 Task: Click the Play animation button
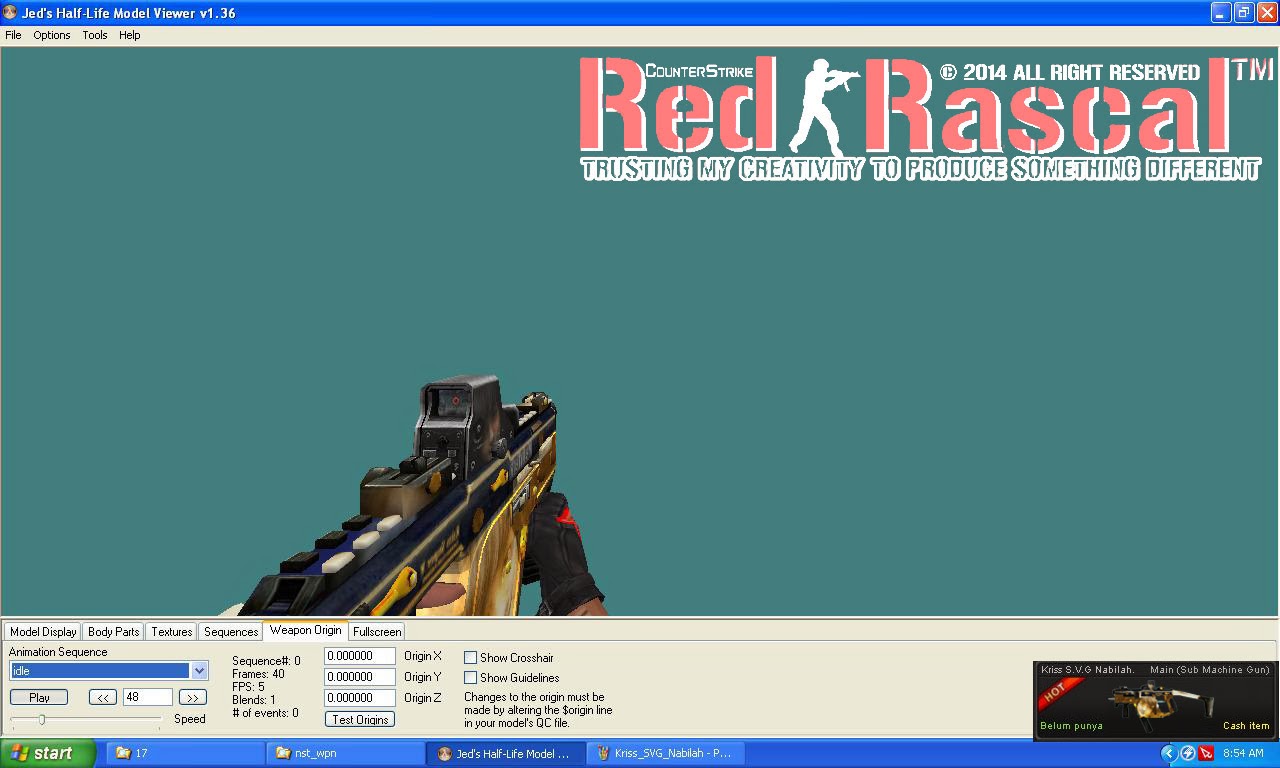point(40,697)
